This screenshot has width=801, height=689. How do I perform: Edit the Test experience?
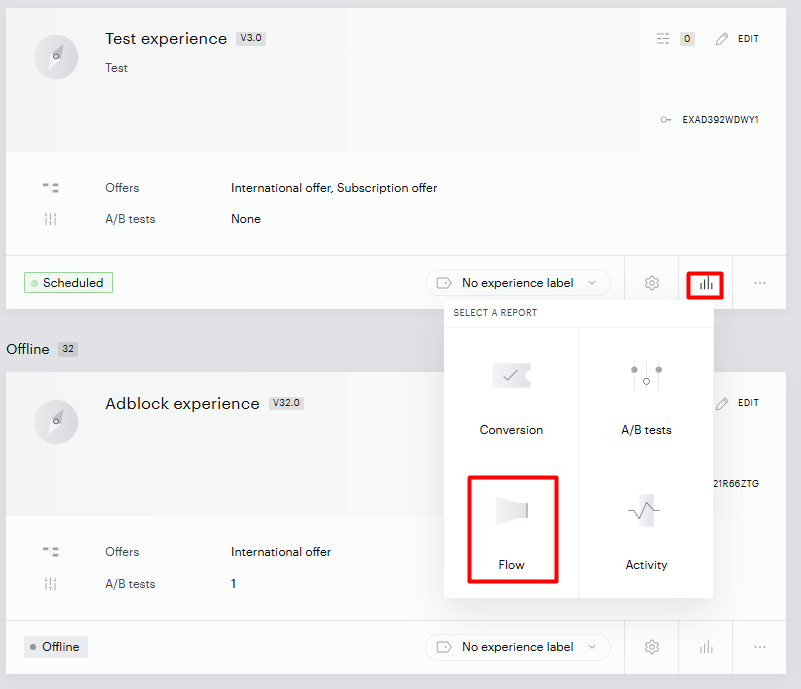(737, 39)
